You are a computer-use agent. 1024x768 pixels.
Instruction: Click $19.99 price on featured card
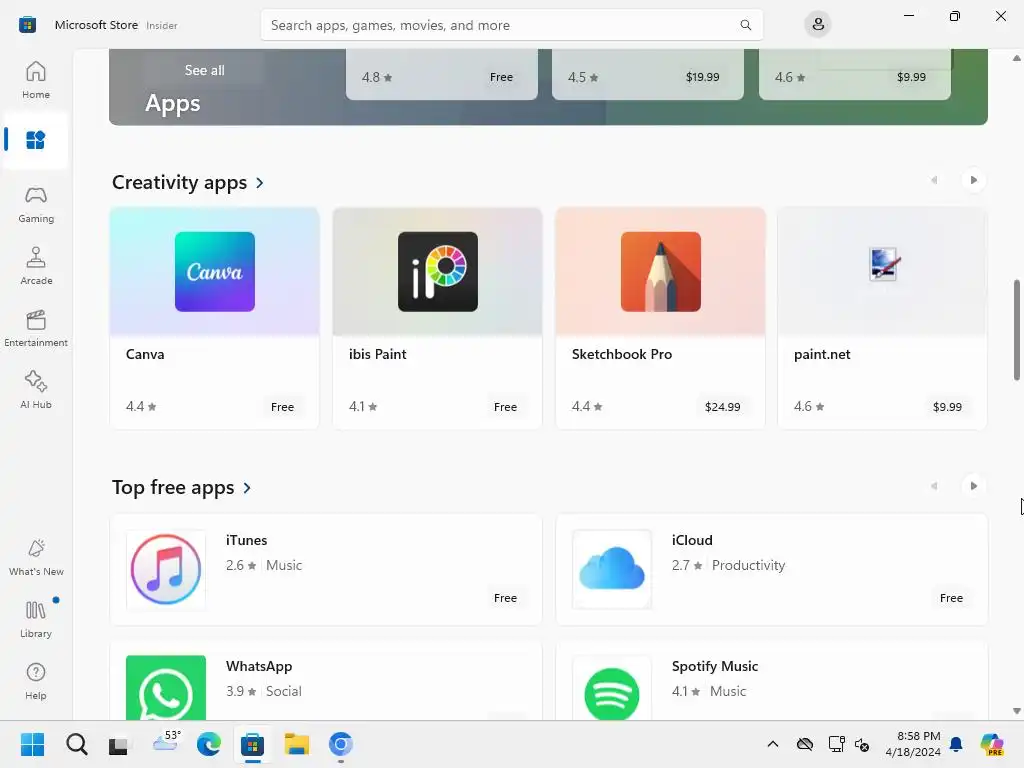(703, 77)
